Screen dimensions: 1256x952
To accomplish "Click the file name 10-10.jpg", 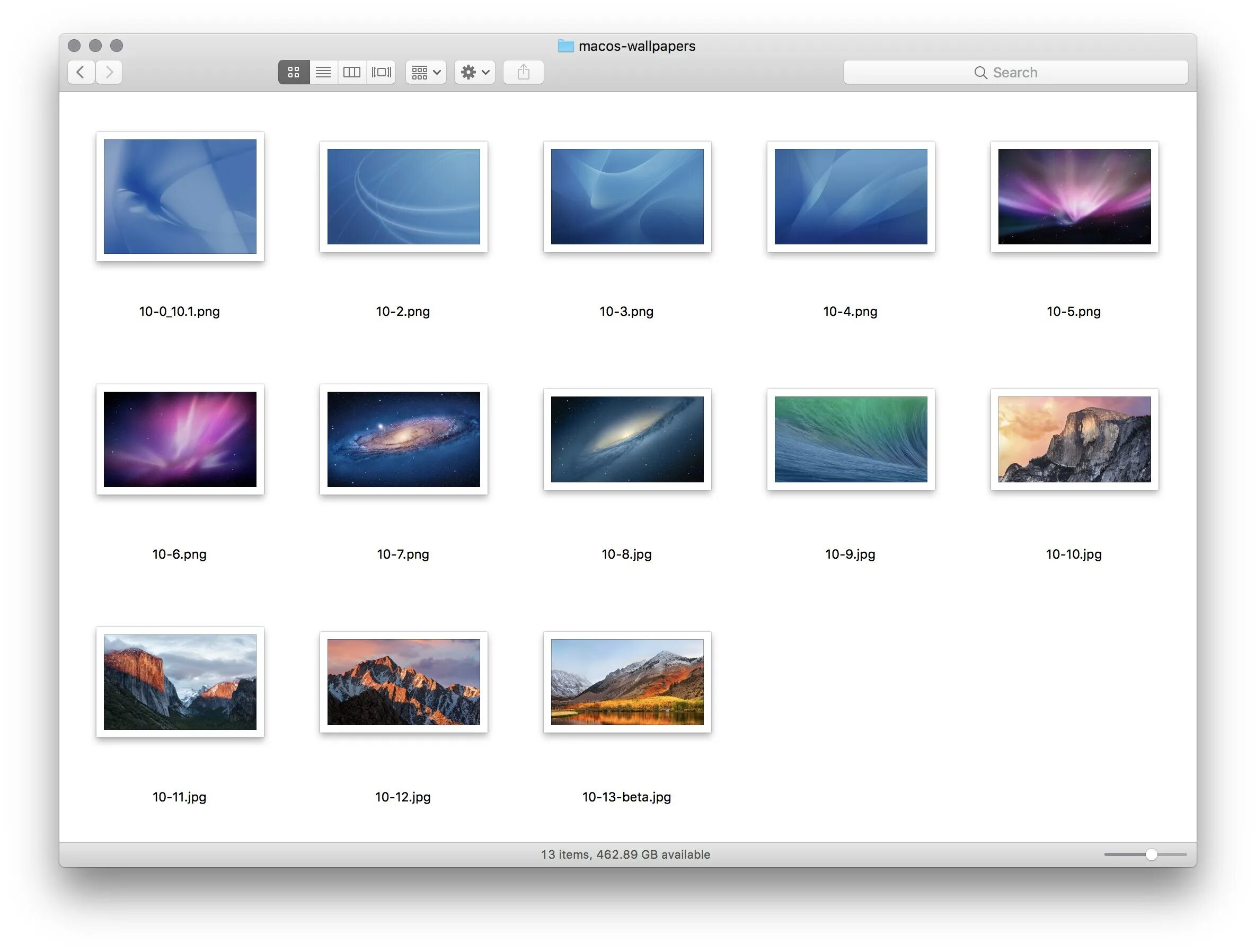I will tap(1074, 554).
